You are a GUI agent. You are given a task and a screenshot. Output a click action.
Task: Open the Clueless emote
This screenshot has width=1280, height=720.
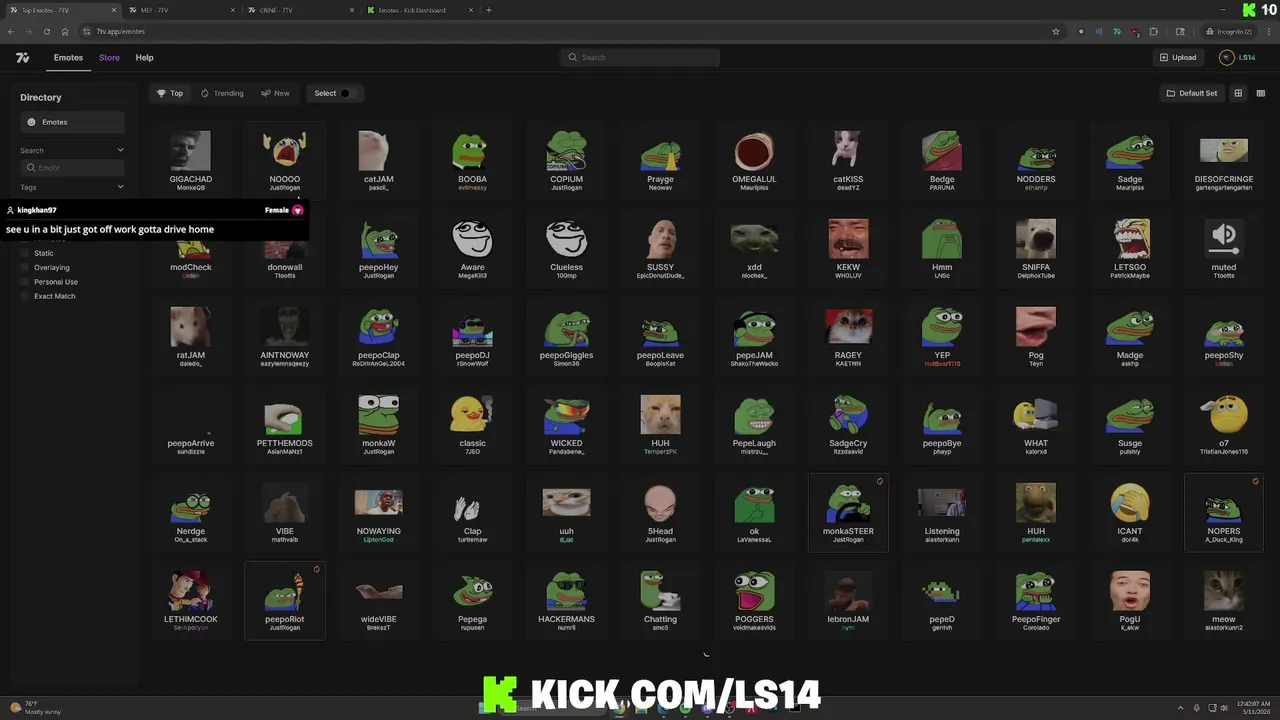coord(566,248)
